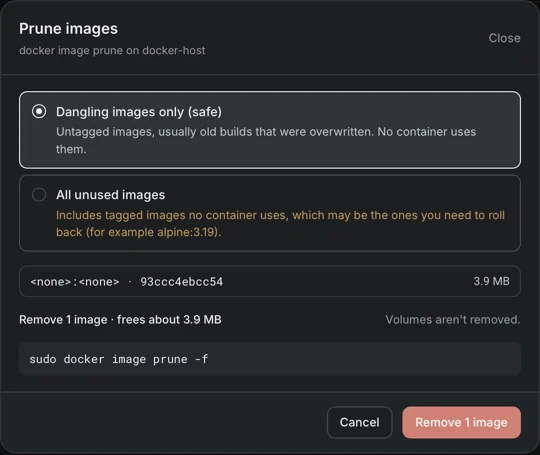Click the 3.9 MB size value
The height and width of the screenshot is (455, 540).
[x=491, y=281]
